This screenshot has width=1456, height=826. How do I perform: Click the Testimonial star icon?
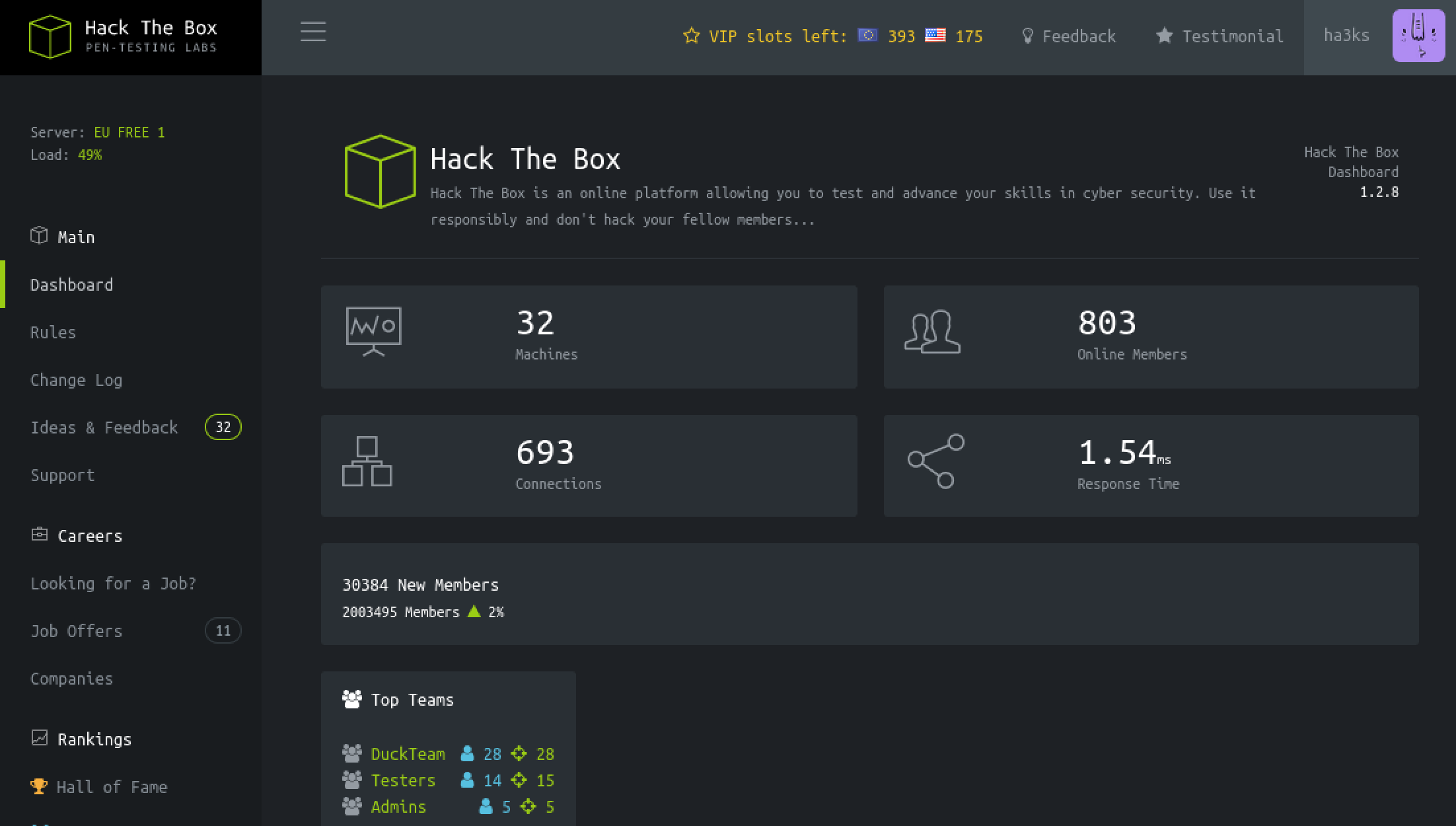[x=1164, y=36]
